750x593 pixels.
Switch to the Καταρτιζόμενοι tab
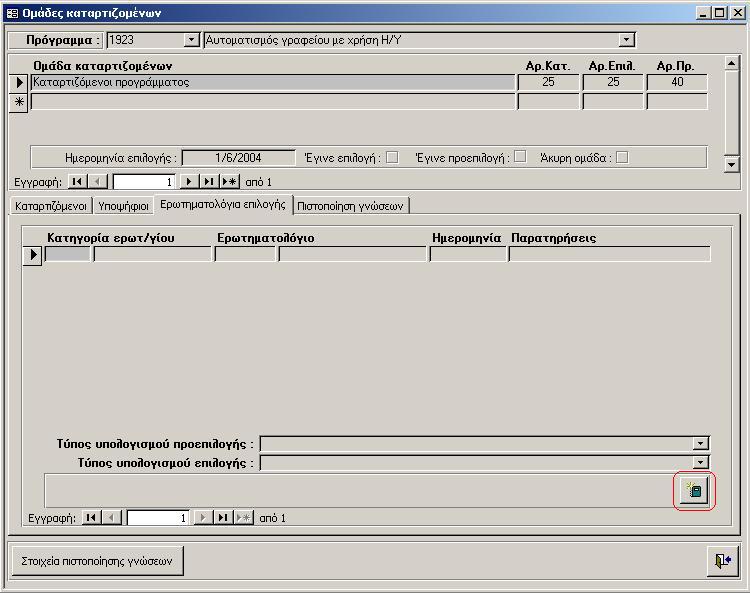coord(51,206)
